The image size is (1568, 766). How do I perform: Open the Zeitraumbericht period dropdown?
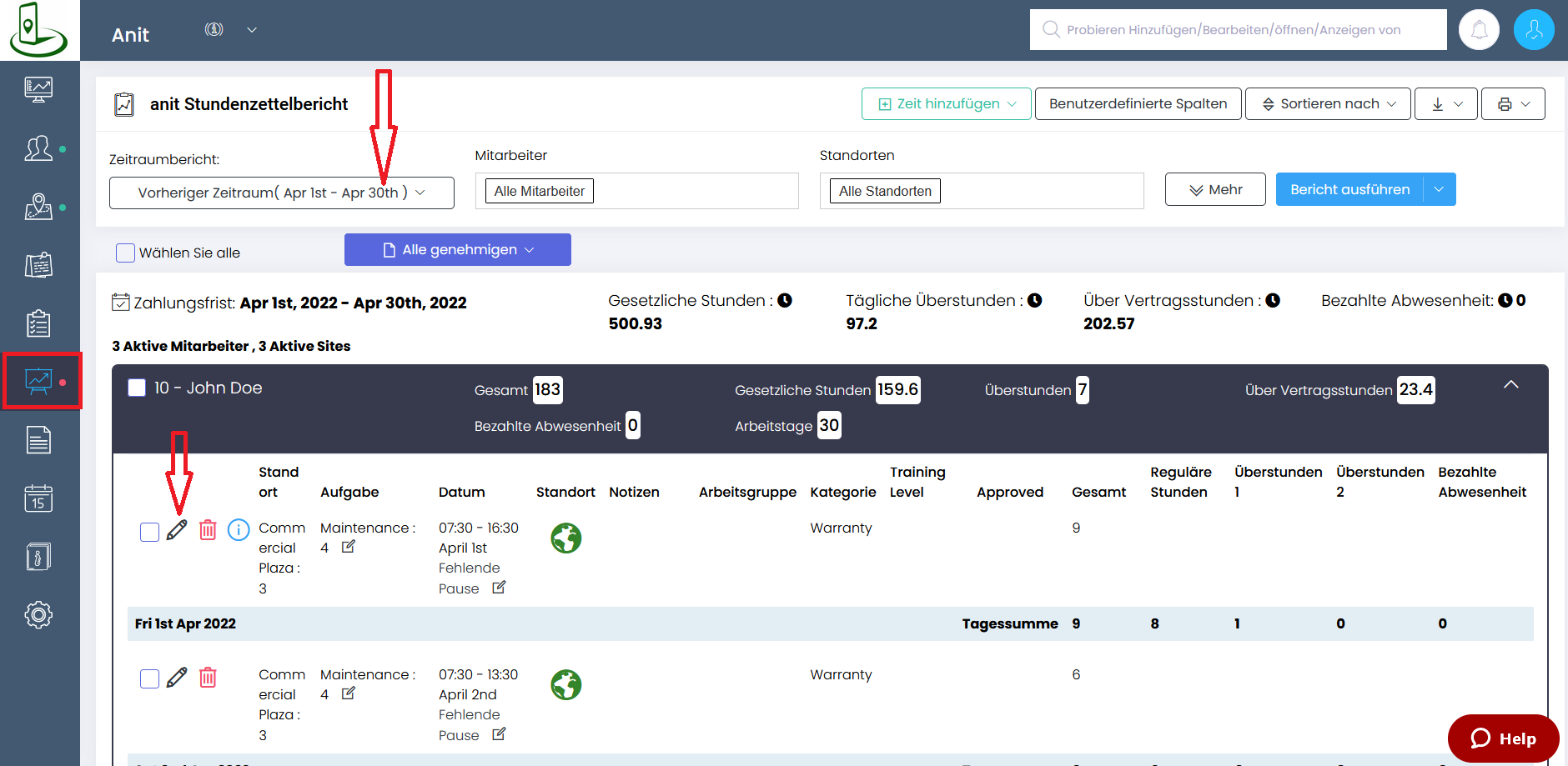click(282, 193)
